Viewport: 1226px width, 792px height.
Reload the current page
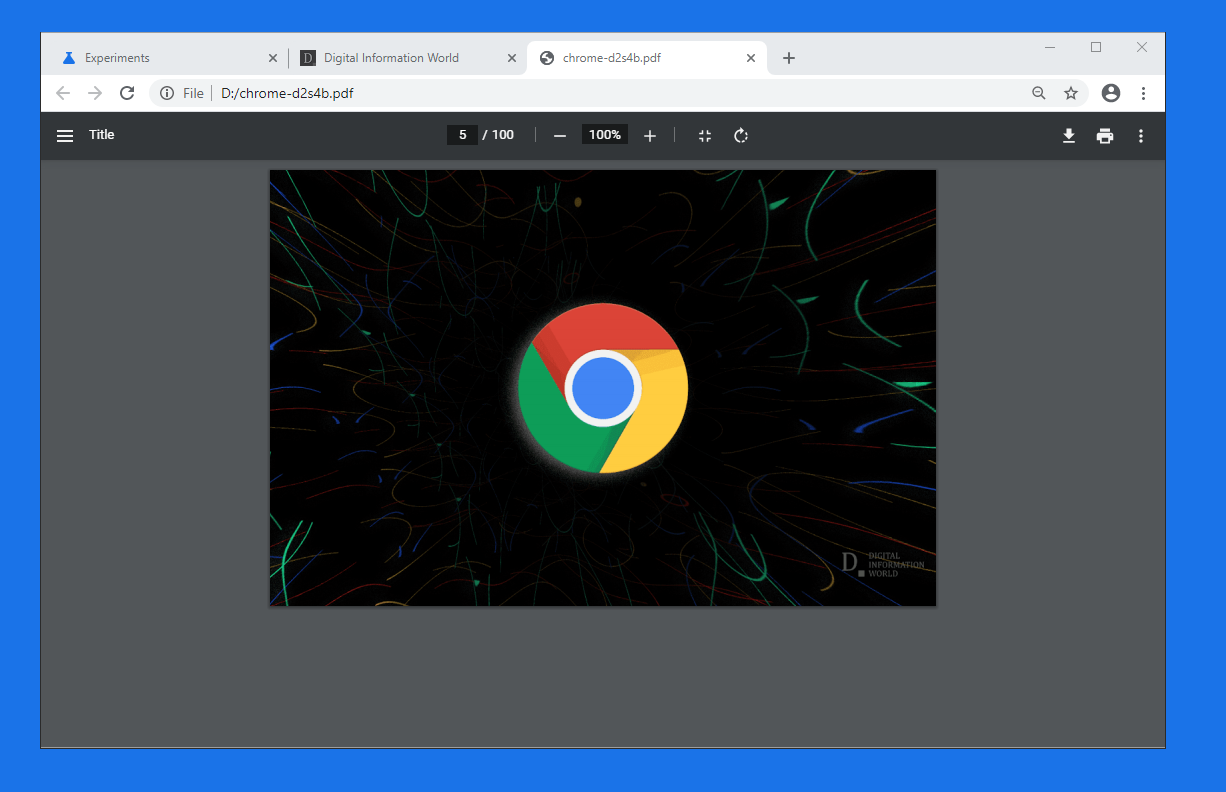[x=127, y=93]
